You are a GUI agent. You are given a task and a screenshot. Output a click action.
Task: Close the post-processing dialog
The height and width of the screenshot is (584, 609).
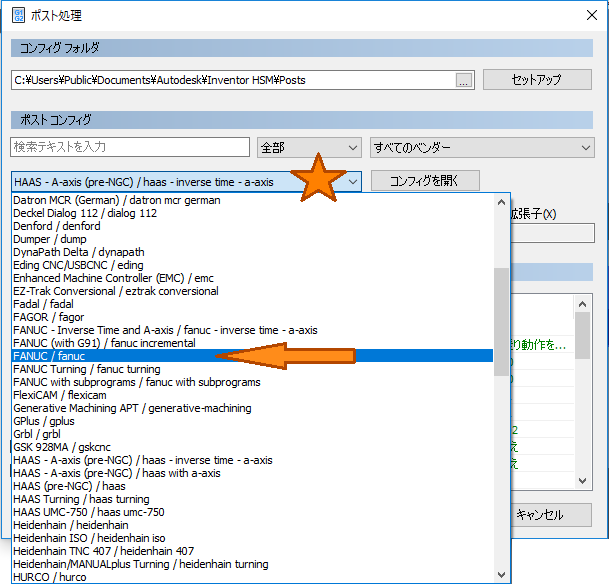pyautogui.click(x=592, y=15)
